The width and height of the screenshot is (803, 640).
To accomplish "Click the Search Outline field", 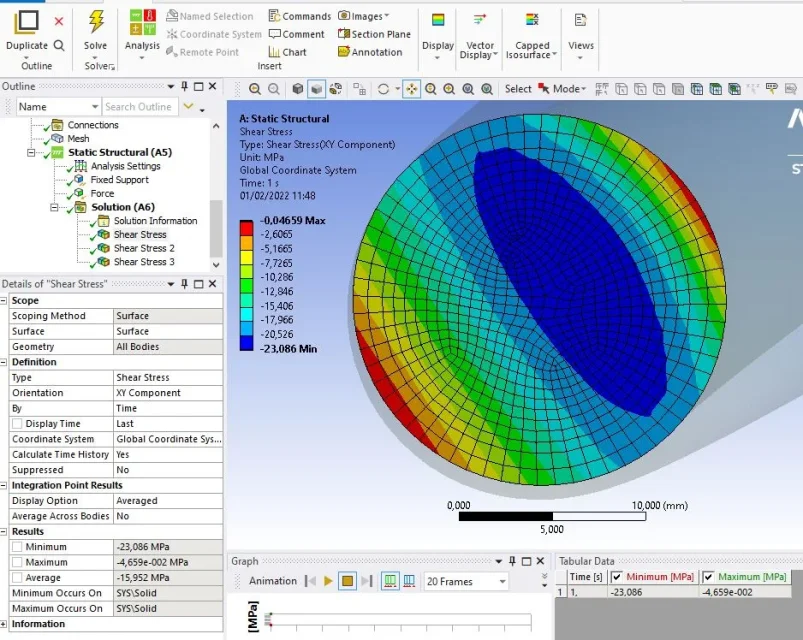I will coord(140,106).
